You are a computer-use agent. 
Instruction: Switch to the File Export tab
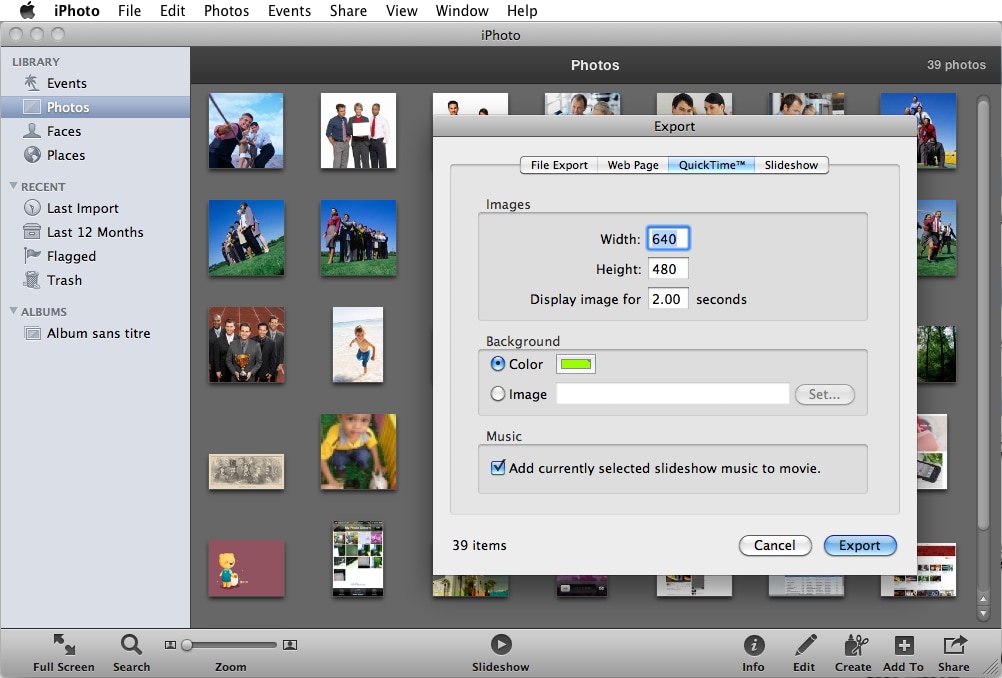[x=559, y=165]
